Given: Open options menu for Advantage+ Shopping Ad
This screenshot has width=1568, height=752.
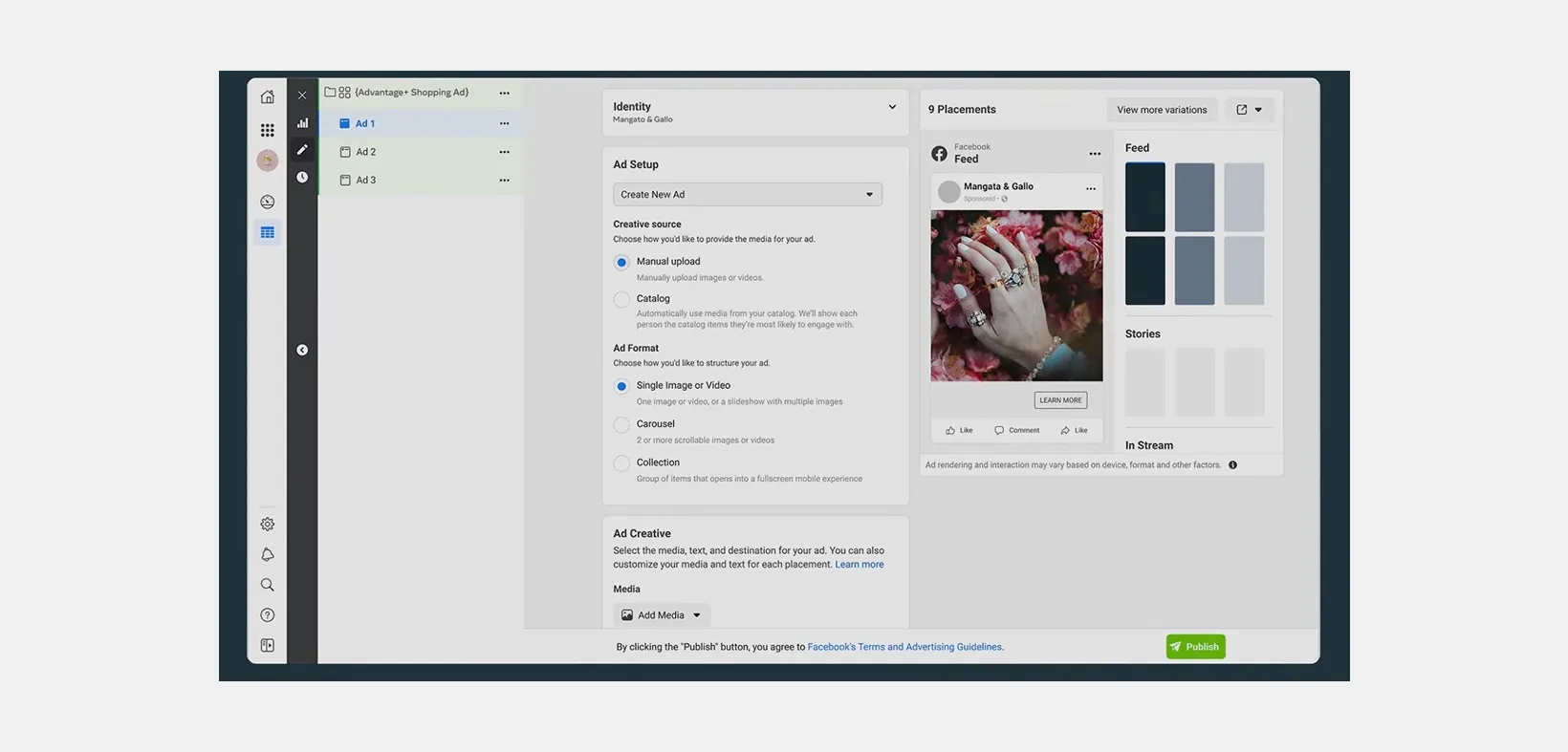Looking at the screenshot, I should coord(504,93).
